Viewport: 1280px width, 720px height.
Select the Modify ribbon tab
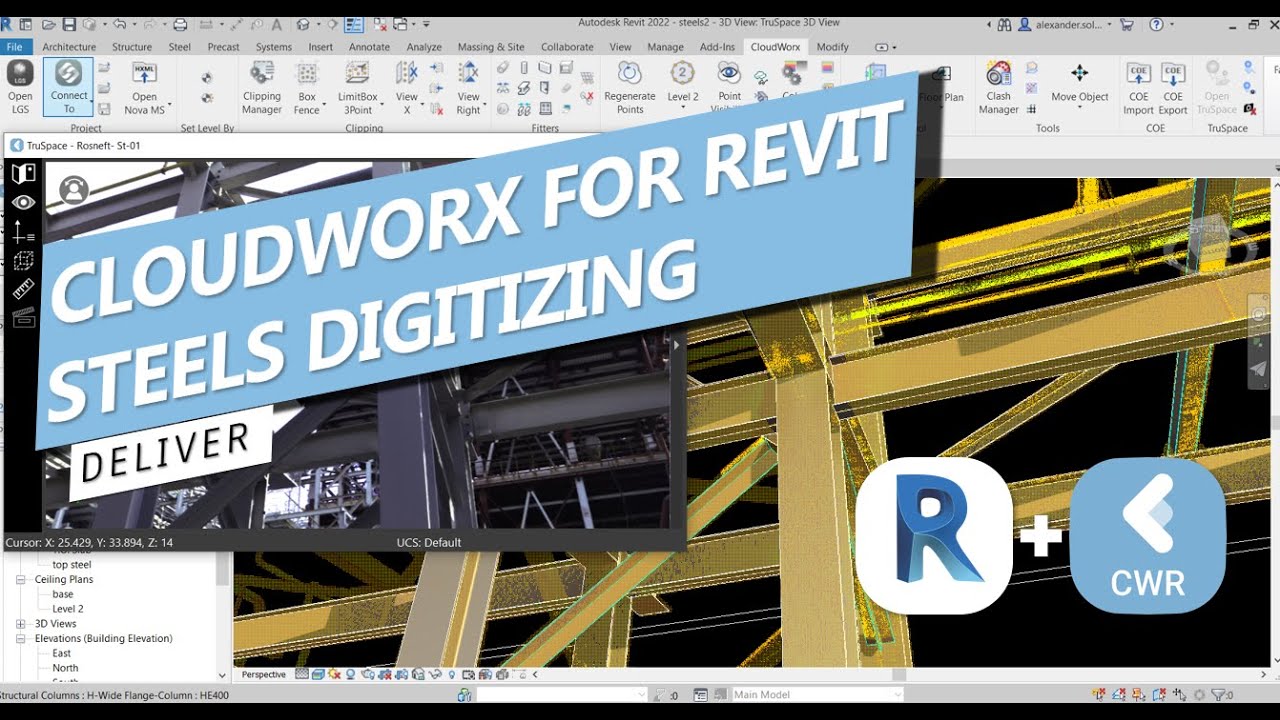pos(832,47)
